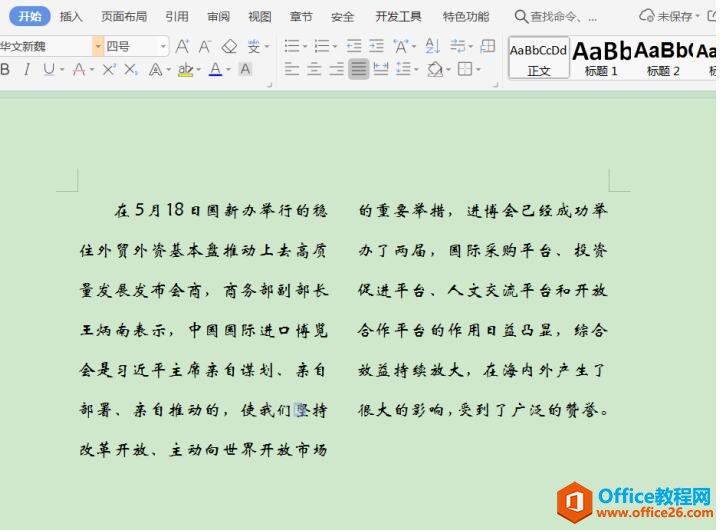Toggle bold formatting
The image size is (720, 530).
pos(6,70)
